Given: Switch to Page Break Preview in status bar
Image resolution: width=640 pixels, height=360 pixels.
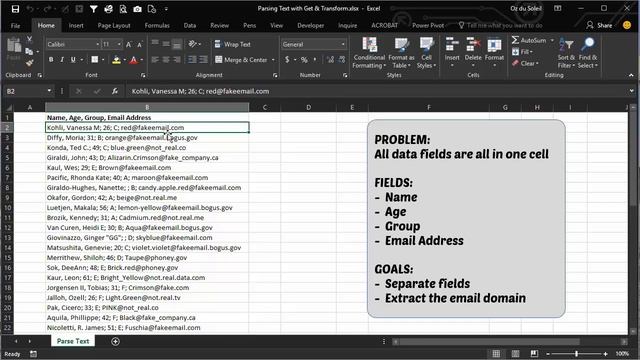Looking at the screenshot, I should coord(534,353).
